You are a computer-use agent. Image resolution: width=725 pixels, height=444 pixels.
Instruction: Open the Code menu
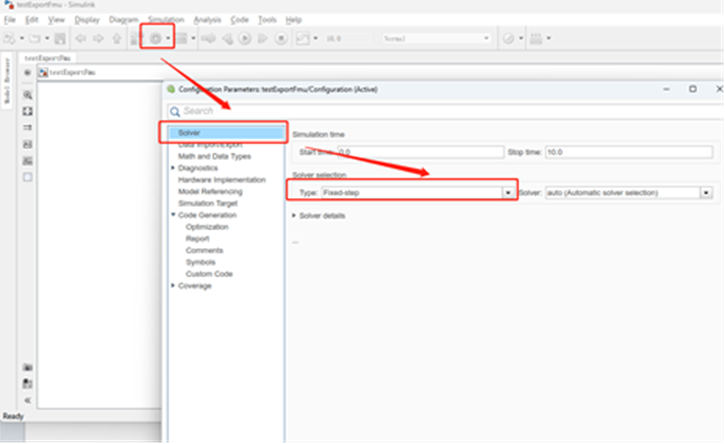click(x=240, y=20)
